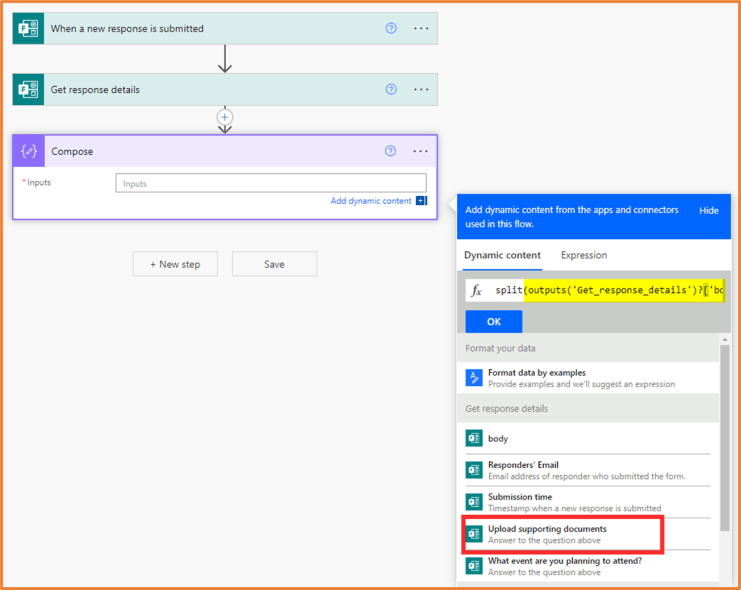Screen dimensions: 741x590
Task: Insert the 'Submission time' dynamic content
Action: (588, 502)
